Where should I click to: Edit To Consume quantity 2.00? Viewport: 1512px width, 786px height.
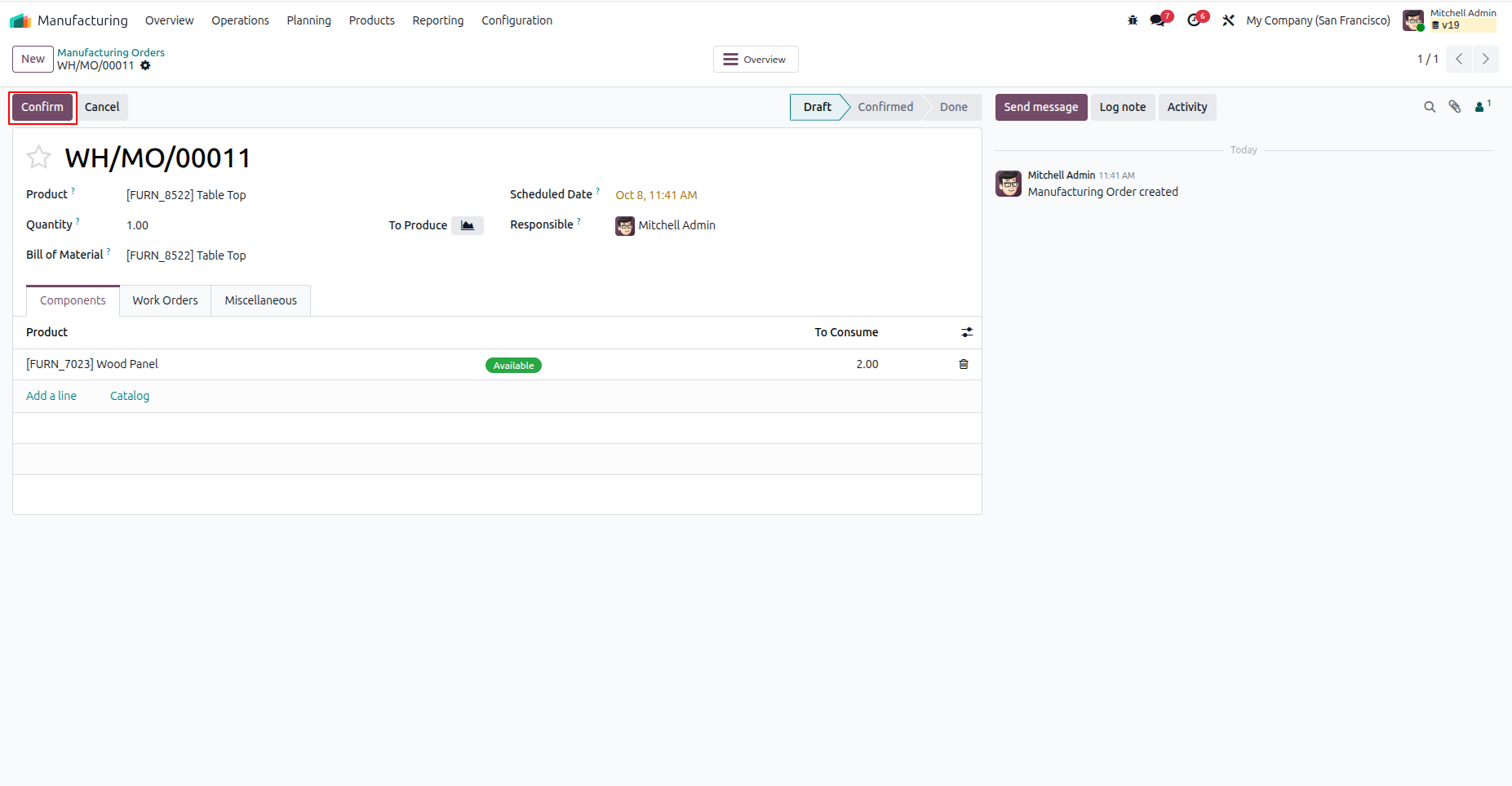coord(867,364)
